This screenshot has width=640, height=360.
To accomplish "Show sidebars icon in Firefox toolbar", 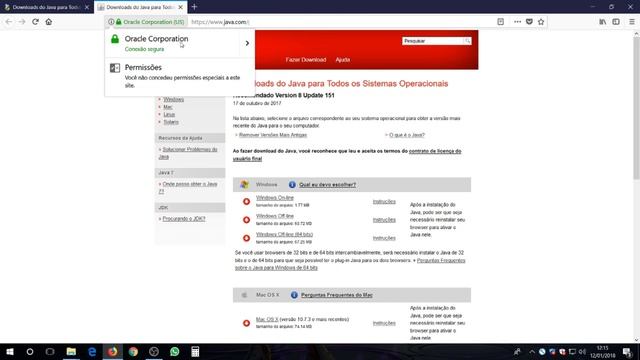I will click(x=616, y=22).
